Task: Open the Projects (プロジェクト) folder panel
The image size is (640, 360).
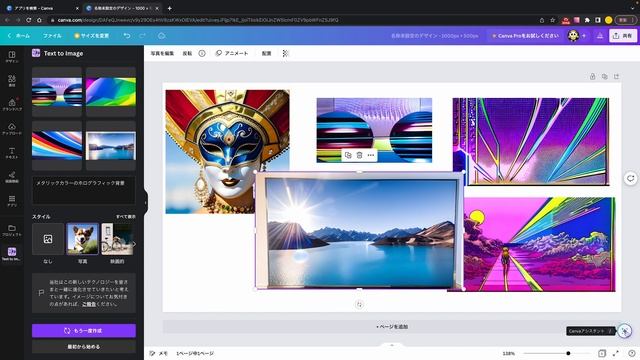Action: click(12, 230)
